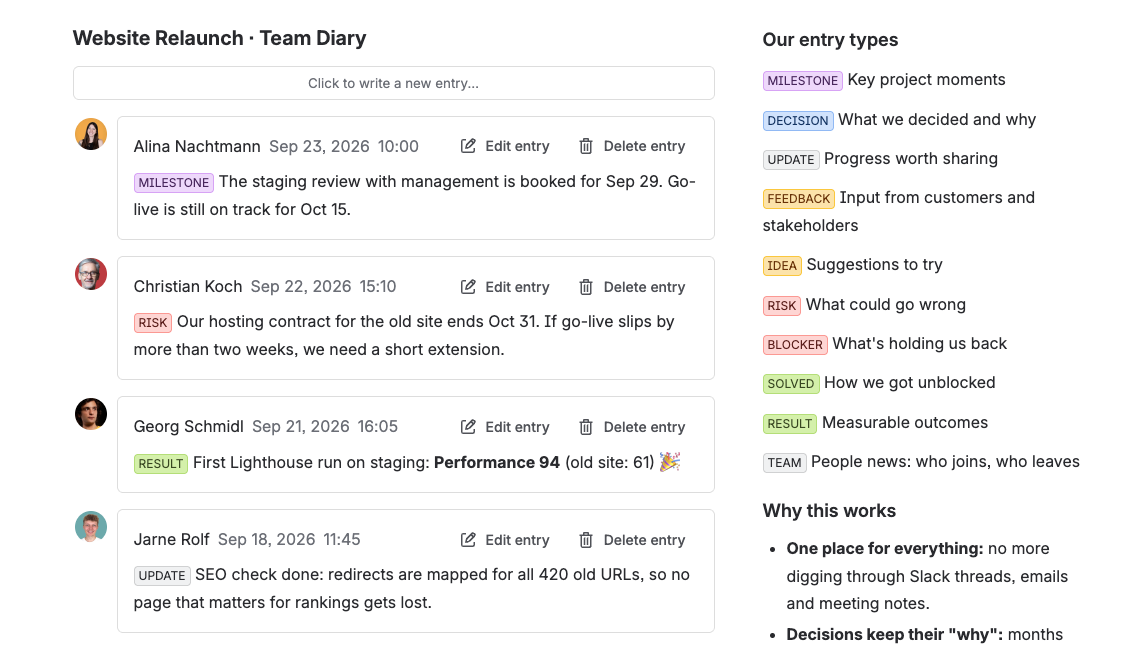The width and height of the screenshot is (1144, 646).
Task: Click the timestamp 'Sep 23, 2026 10:00'
Action: pos(344,146)
